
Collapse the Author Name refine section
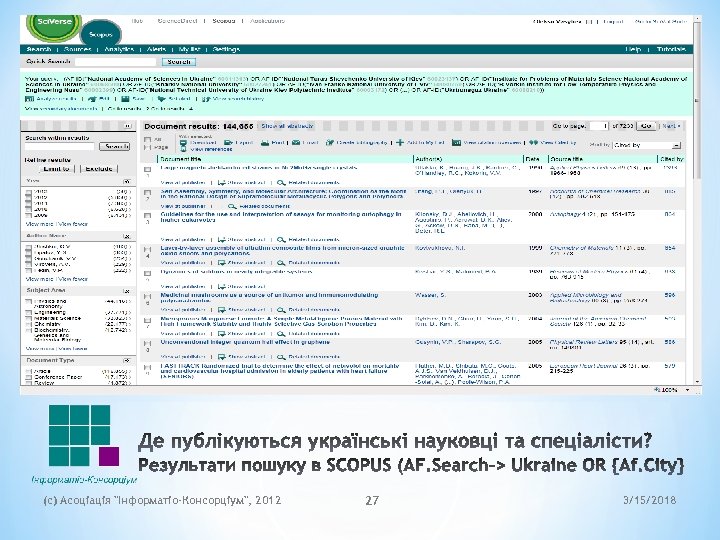(127, 236)
